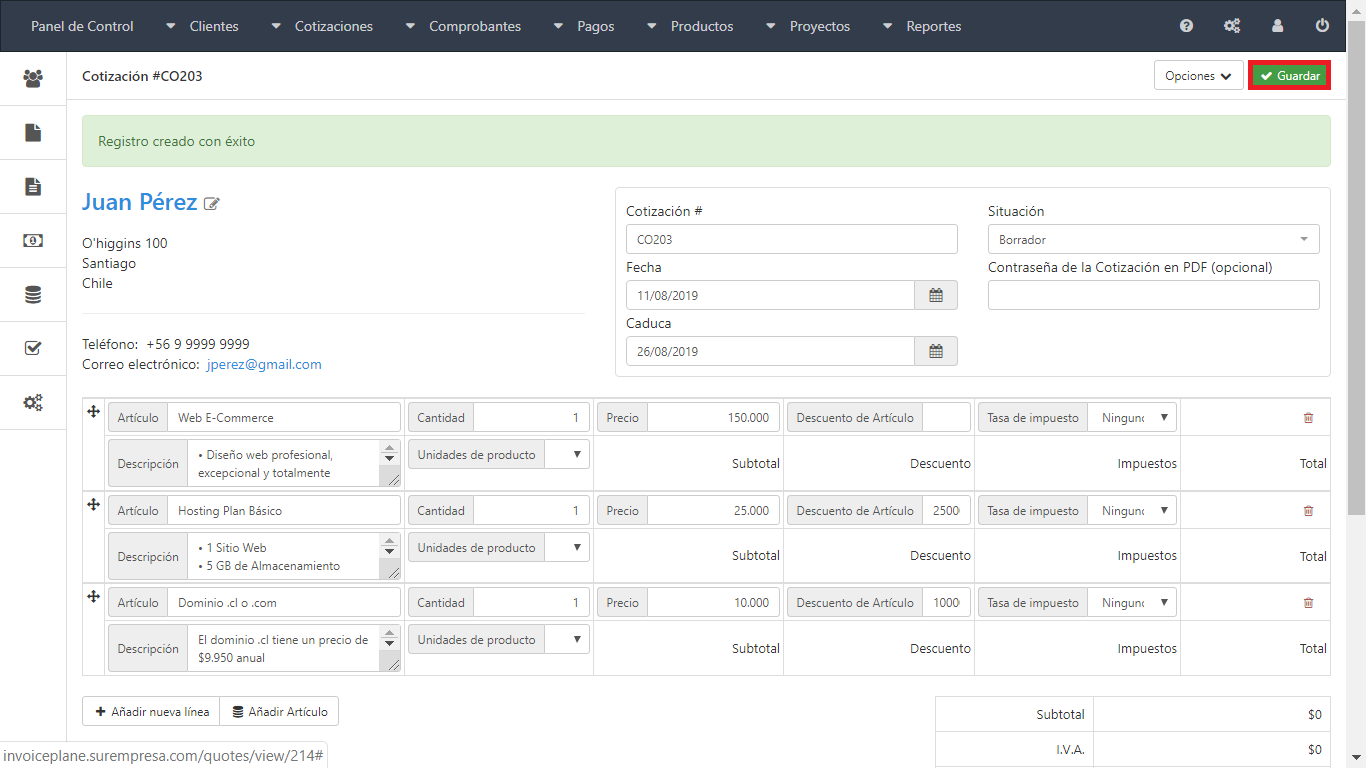Image resolution: width=1366 pixels, height=768 pixels.
Task: Click the edit icon next to Juan Pérez
Action: point(212,204)
